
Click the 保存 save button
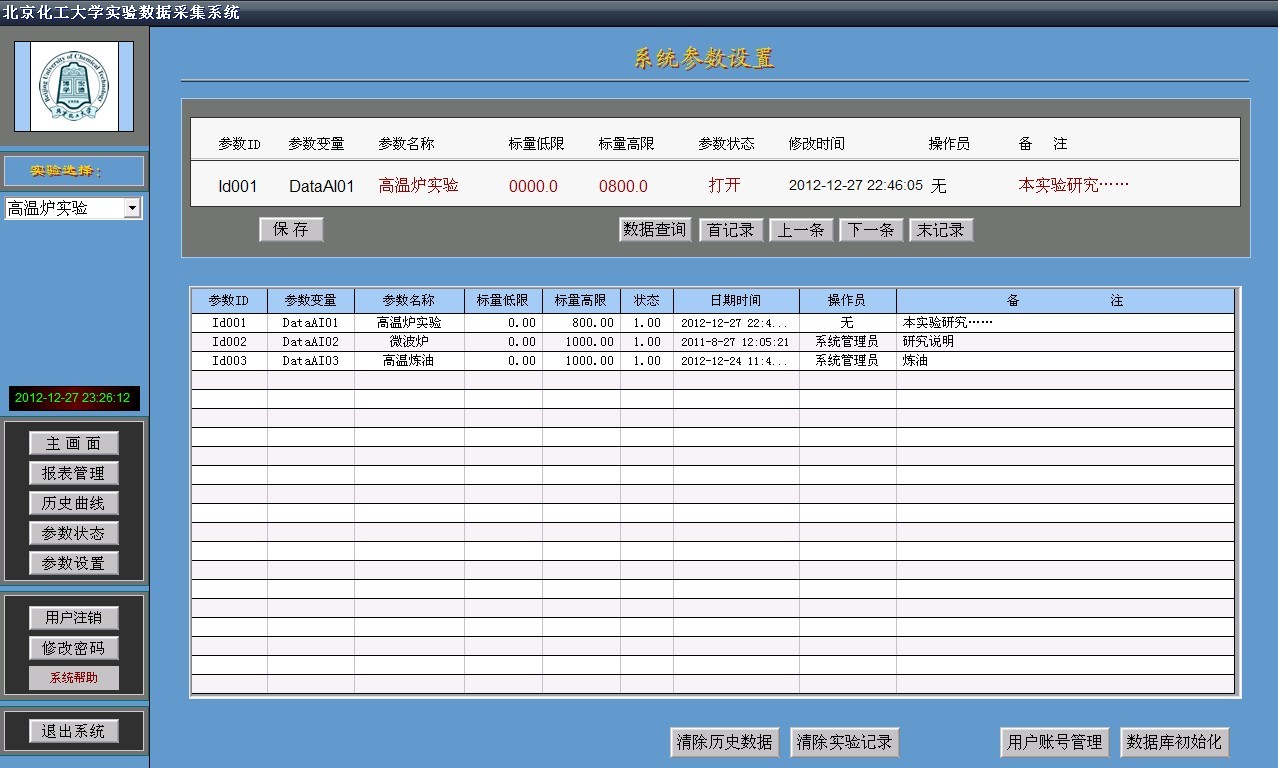(291, 230)
